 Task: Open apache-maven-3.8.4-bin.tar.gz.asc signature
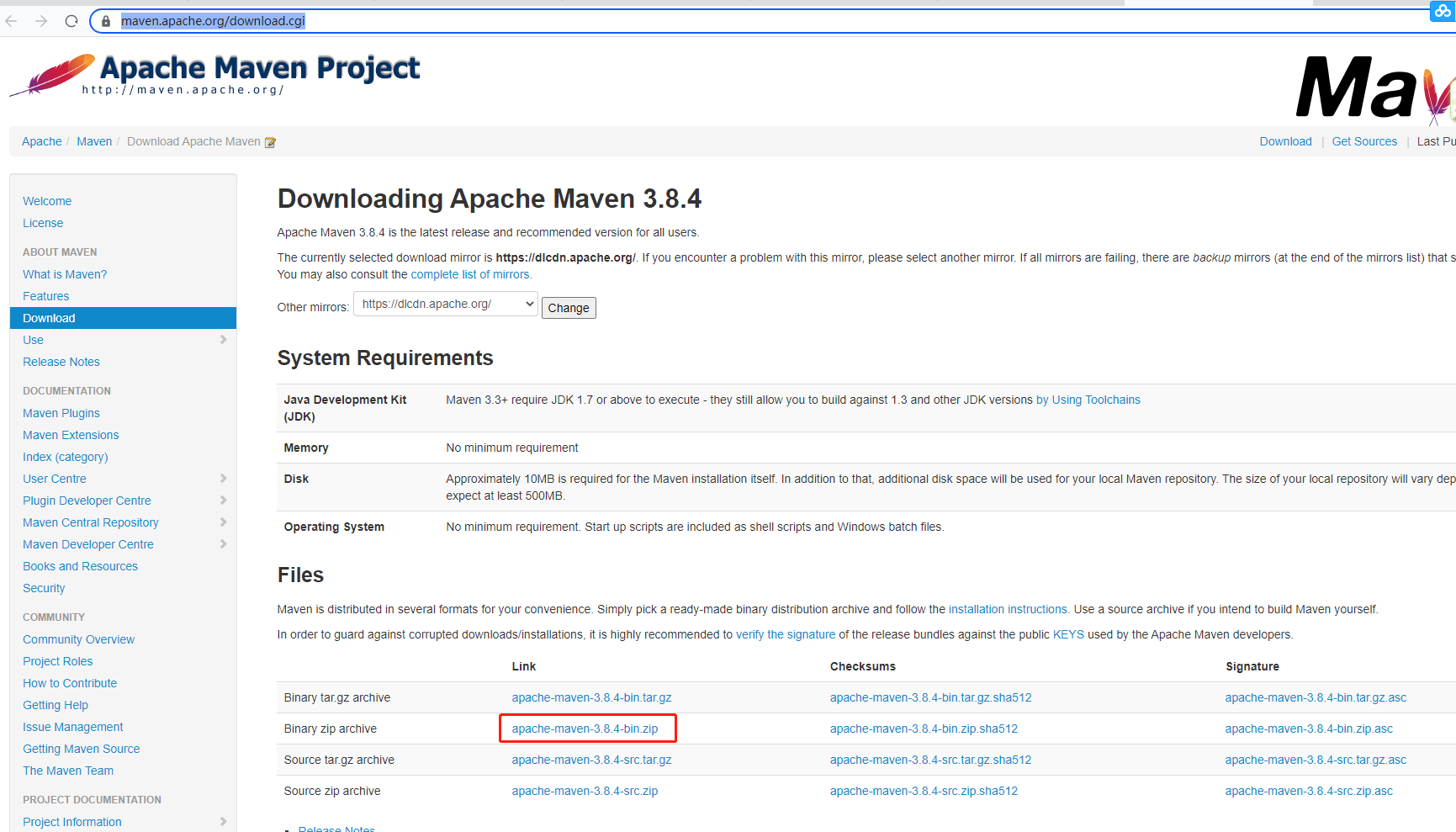click(x=1316, y=697)
